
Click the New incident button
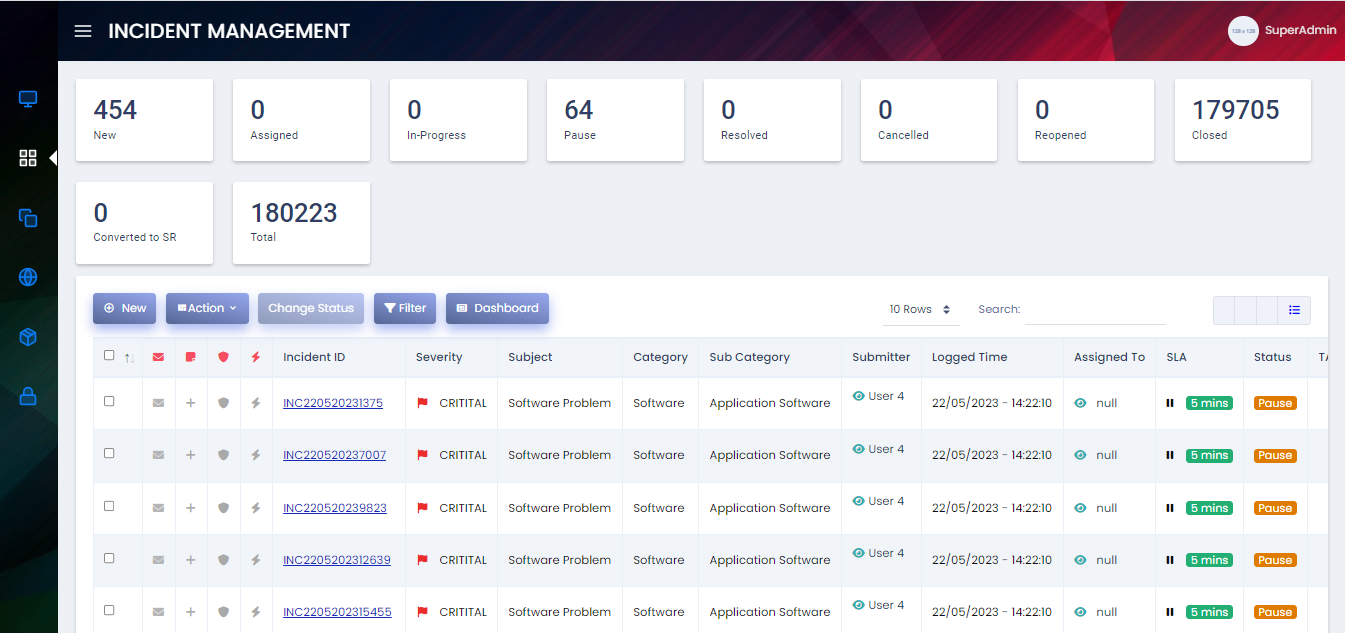point(125,308)
